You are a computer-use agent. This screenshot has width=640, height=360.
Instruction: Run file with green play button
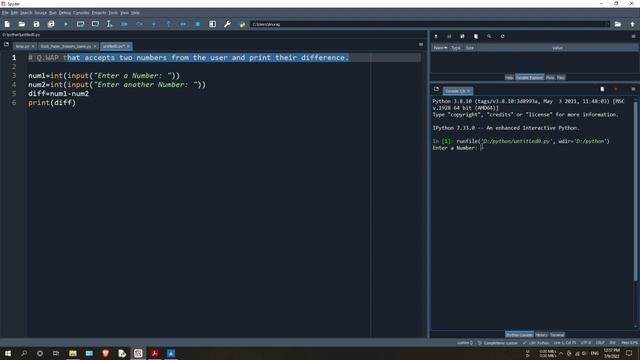tap(66, 24)
